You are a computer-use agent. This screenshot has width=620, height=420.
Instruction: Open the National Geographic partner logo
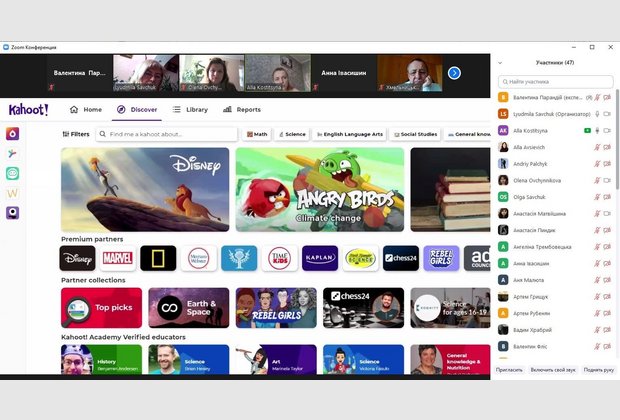tap(158, 258)
